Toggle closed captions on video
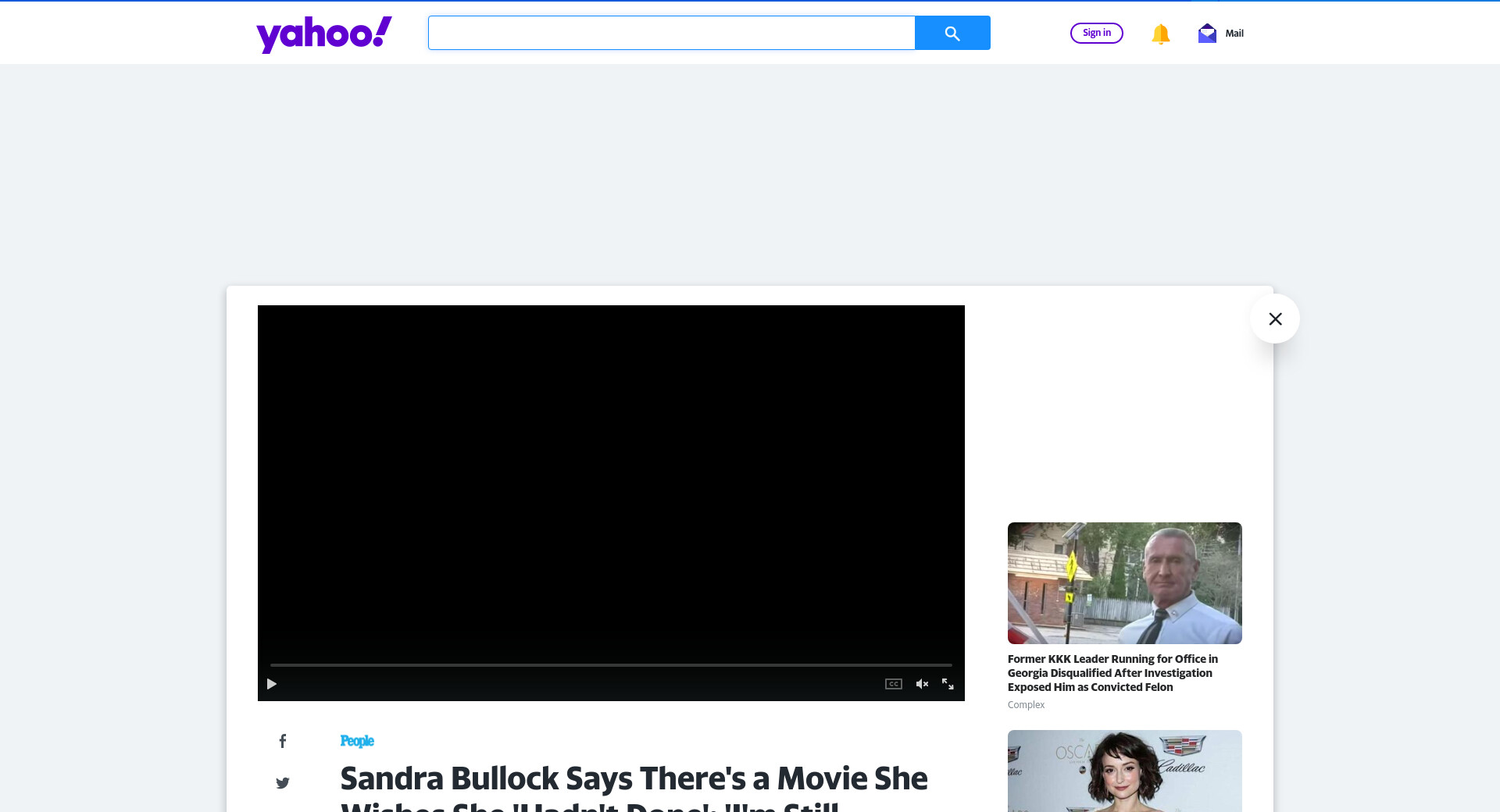The width and height of the screenshot is (1500, 812). coord(893,684)
